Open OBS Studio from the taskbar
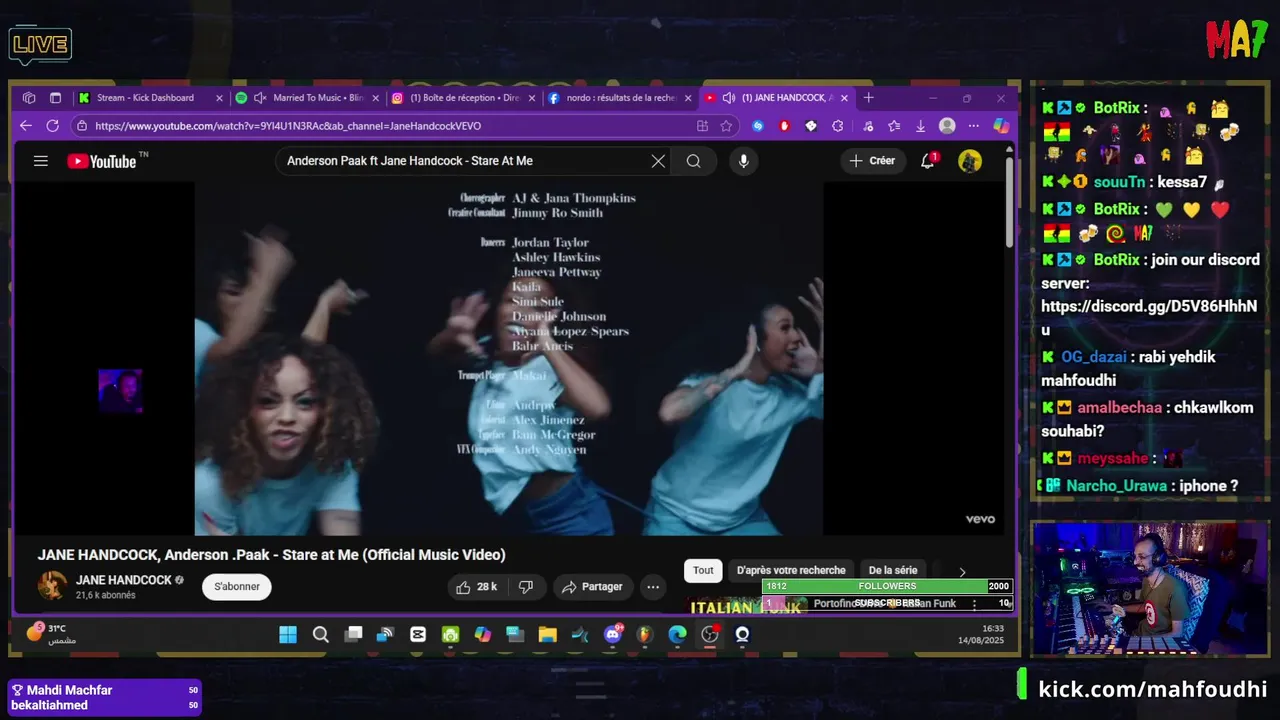This screenshot has height=720, width=1280. click(710, 635)
